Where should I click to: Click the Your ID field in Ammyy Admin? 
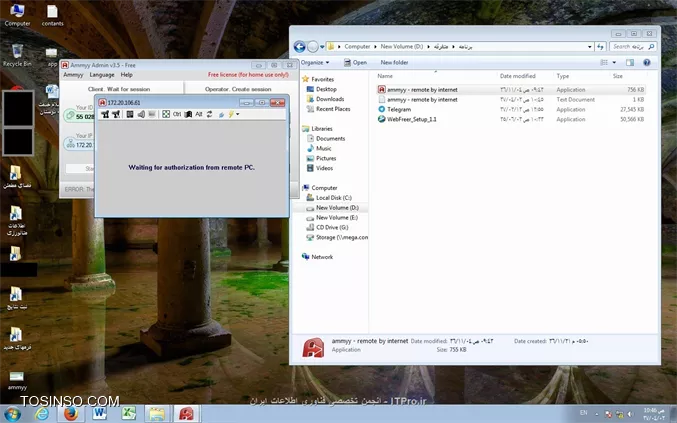point(79,116)
